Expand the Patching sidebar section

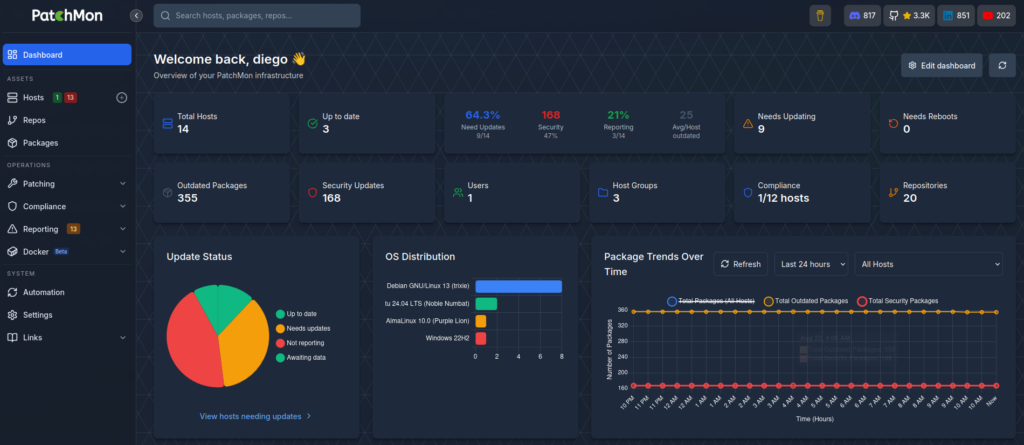coord(66,184)
